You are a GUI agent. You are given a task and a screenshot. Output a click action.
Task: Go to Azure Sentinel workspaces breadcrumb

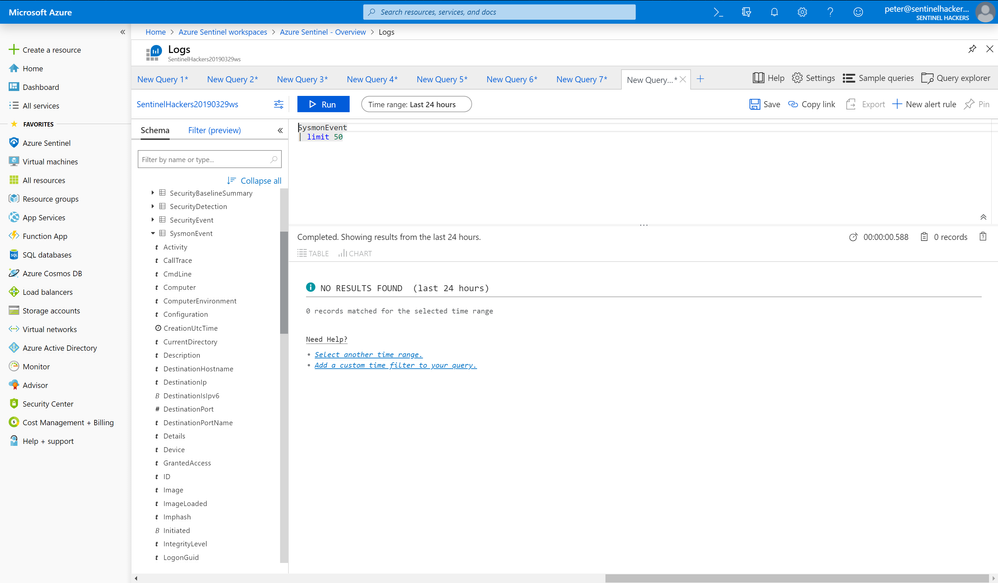pyautogui.click(x=223, y=32)
